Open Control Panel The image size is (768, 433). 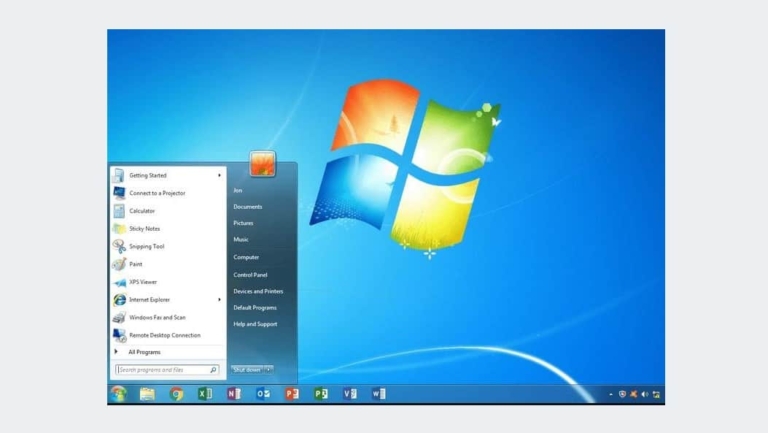pos(250,275)
